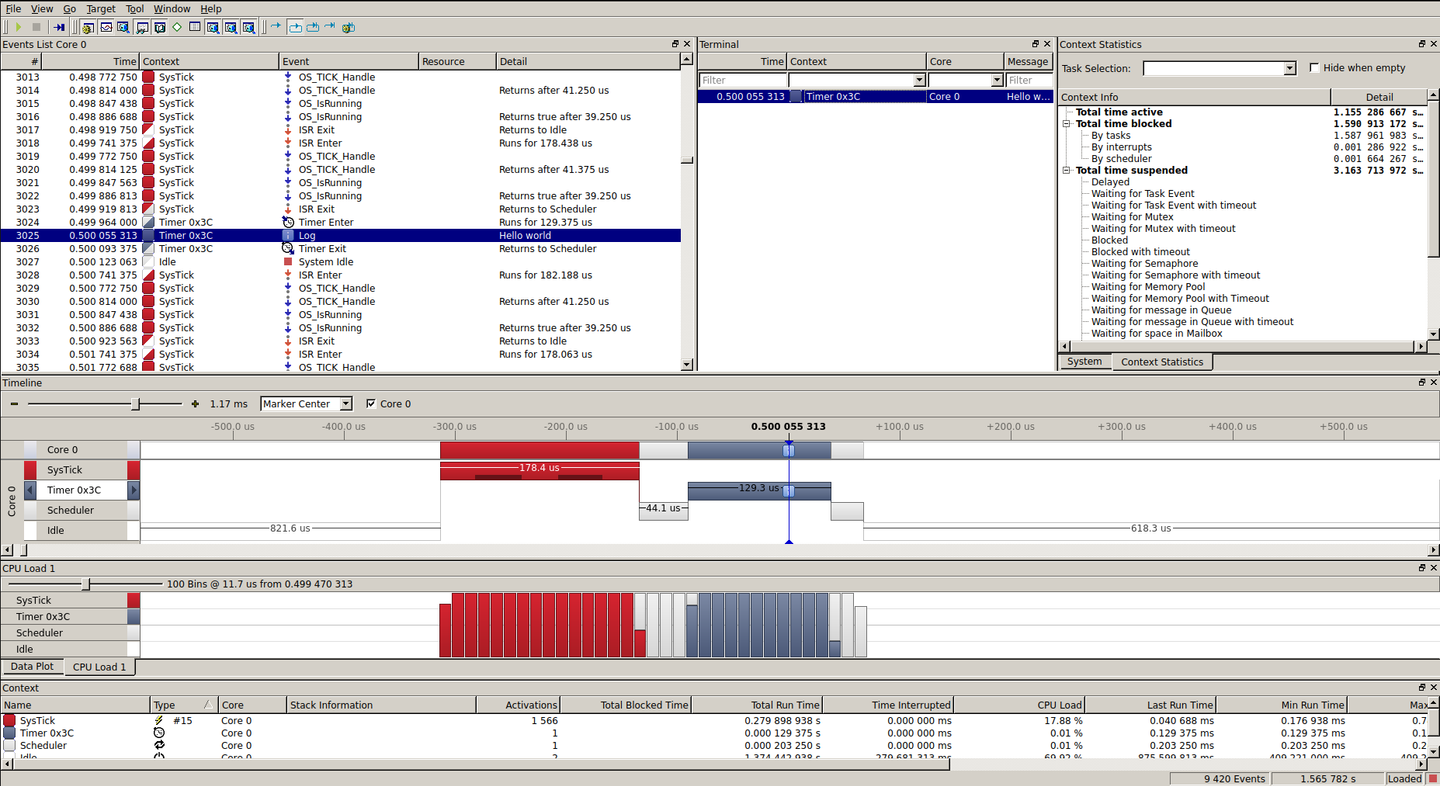Click the green diamond toolbar icon
This screenshot has height=786, width=1440.
click(177, 27)
